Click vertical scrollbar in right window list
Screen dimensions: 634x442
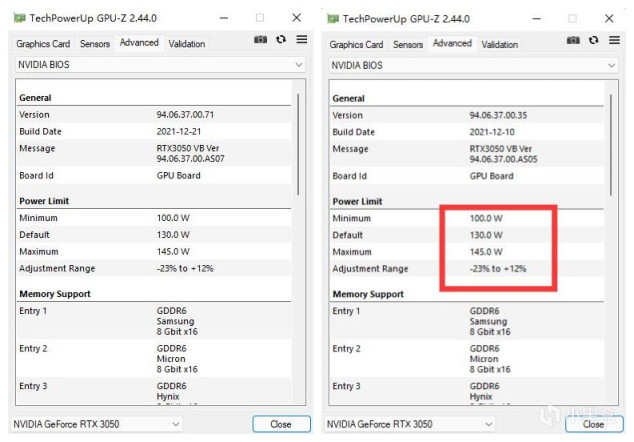611,145
